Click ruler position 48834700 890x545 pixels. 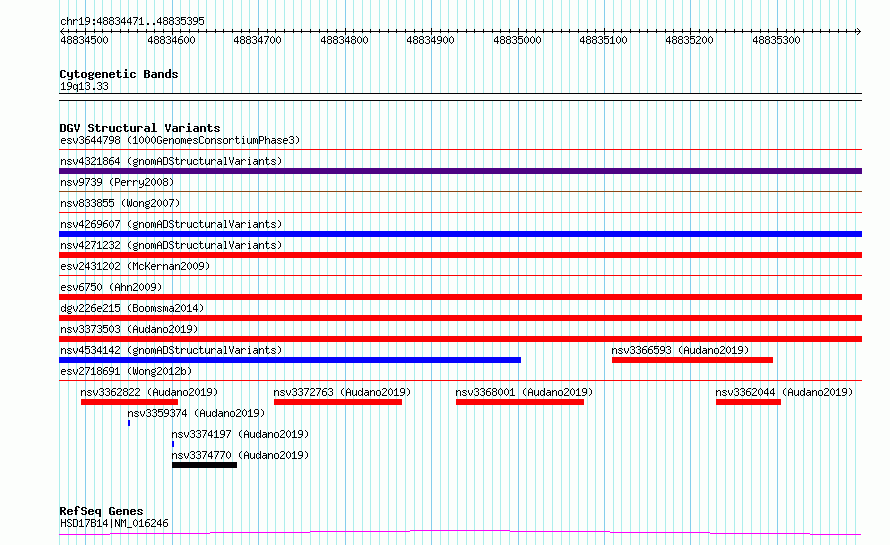[x=258, y=40]
